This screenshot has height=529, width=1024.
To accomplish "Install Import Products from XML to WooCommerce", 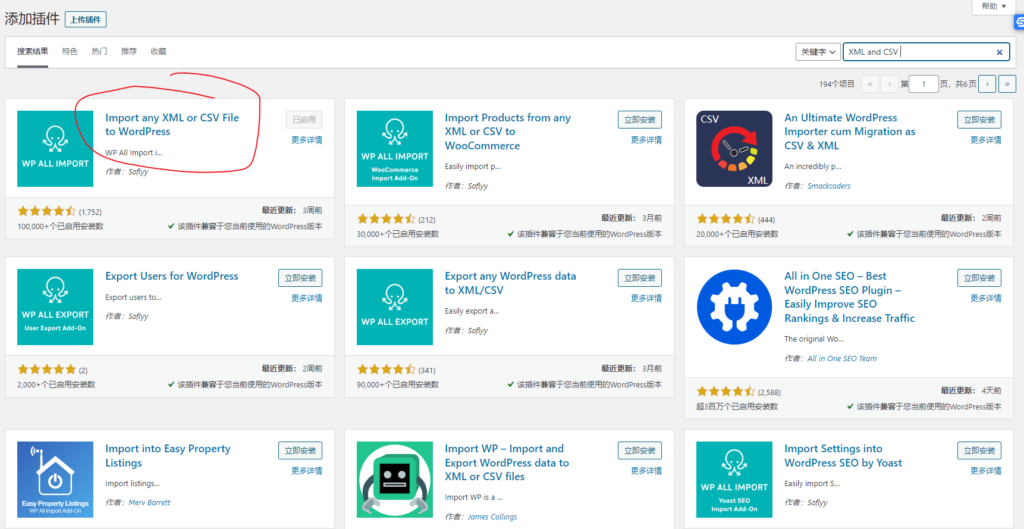I will [639, 120].
